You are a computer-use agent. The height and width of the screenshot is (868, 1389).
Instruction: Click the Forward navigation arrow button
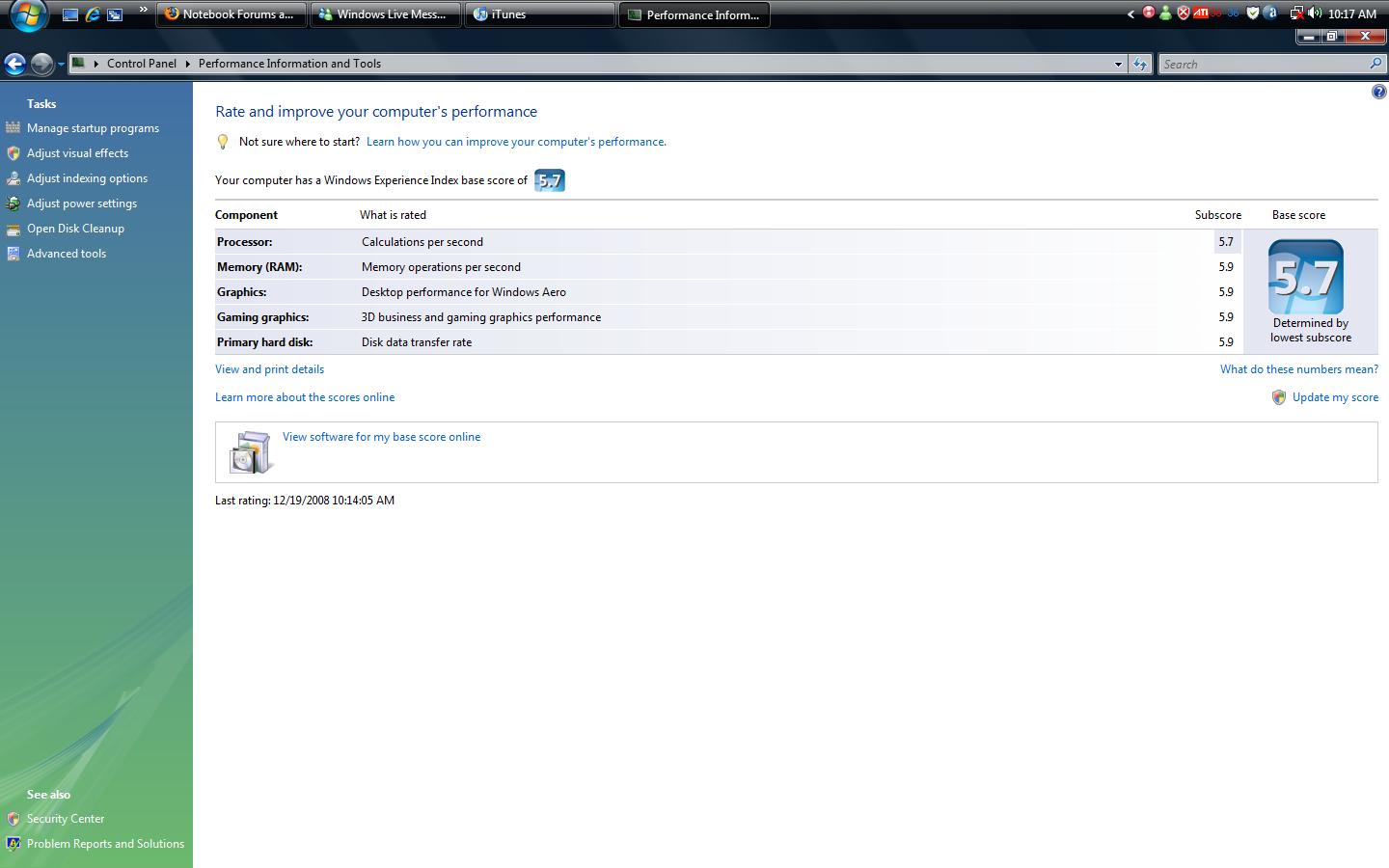(x=41, y=64)
